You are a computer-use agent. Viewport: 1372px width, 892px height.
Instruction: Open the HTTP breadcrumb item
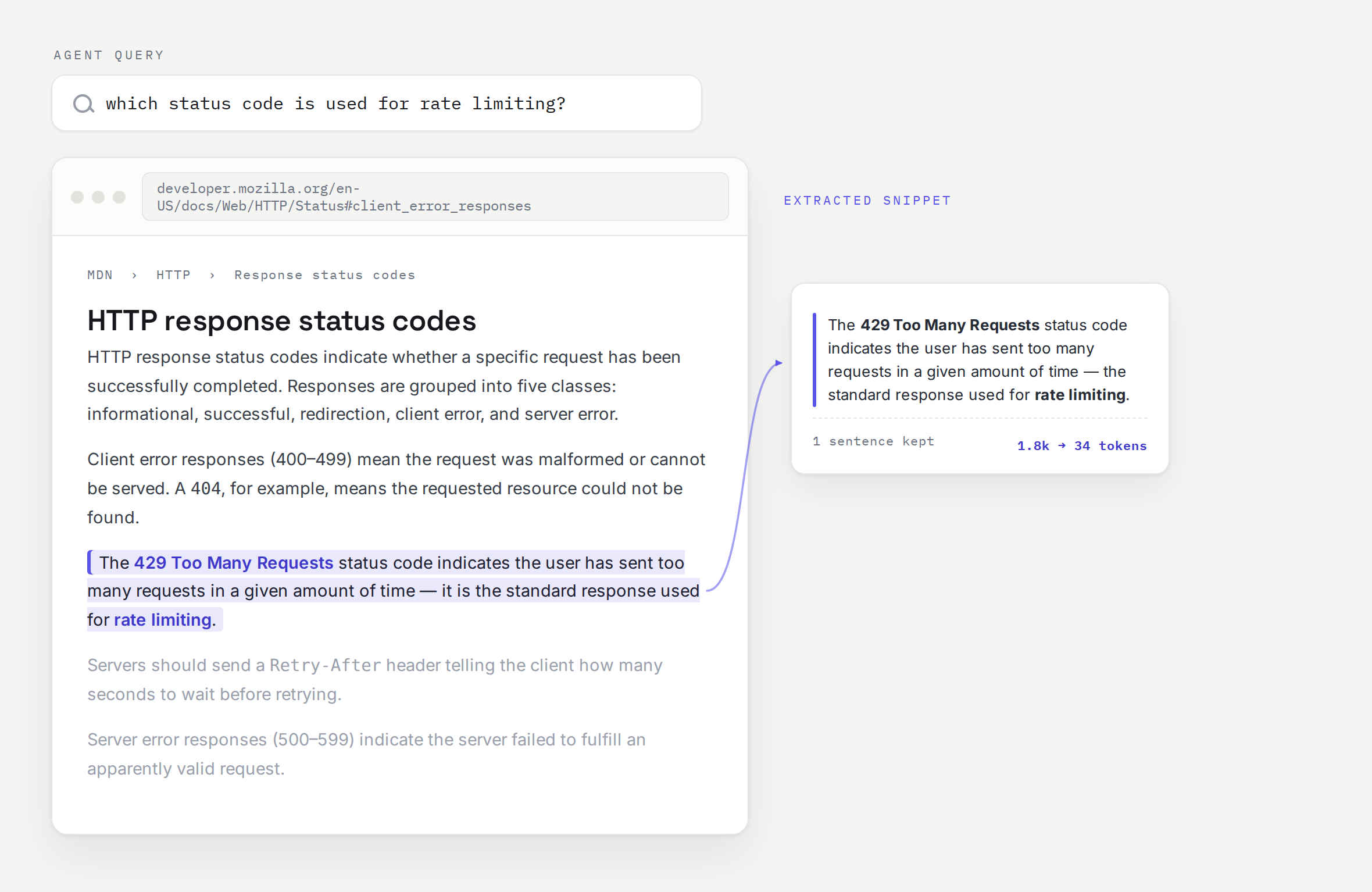(x=173, y=275)
